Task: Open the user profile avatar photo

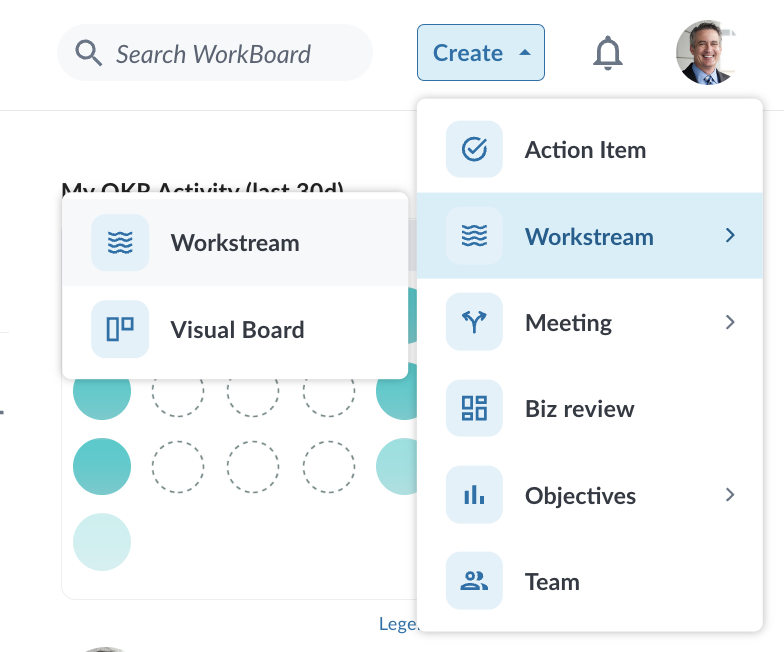Action: (x=706, y=52)
